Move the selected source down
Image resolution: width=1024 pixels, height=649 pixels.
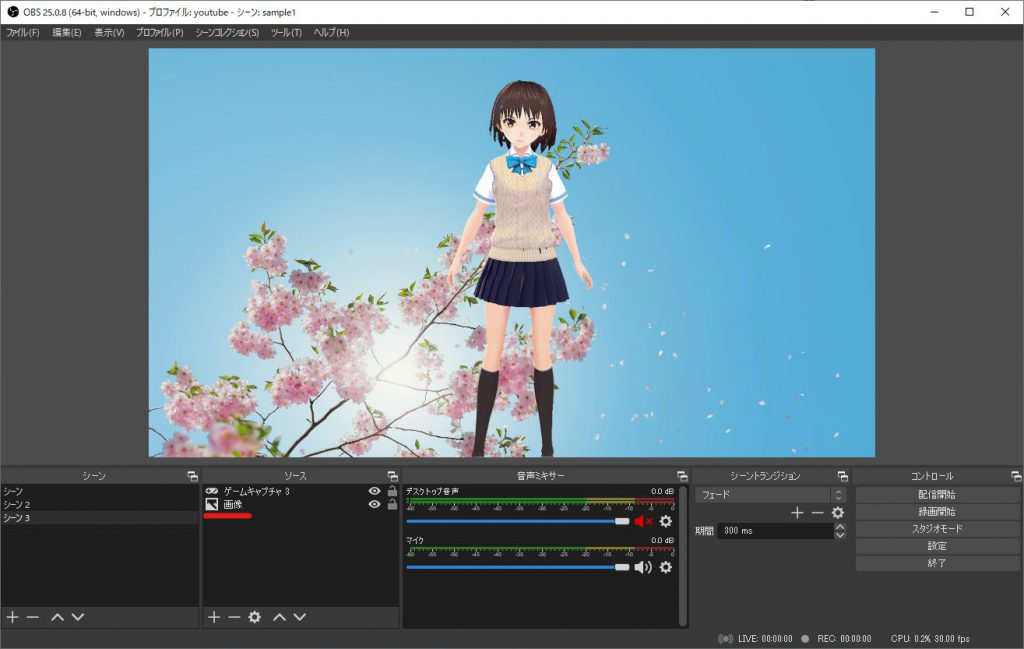[x=300, y=617]
